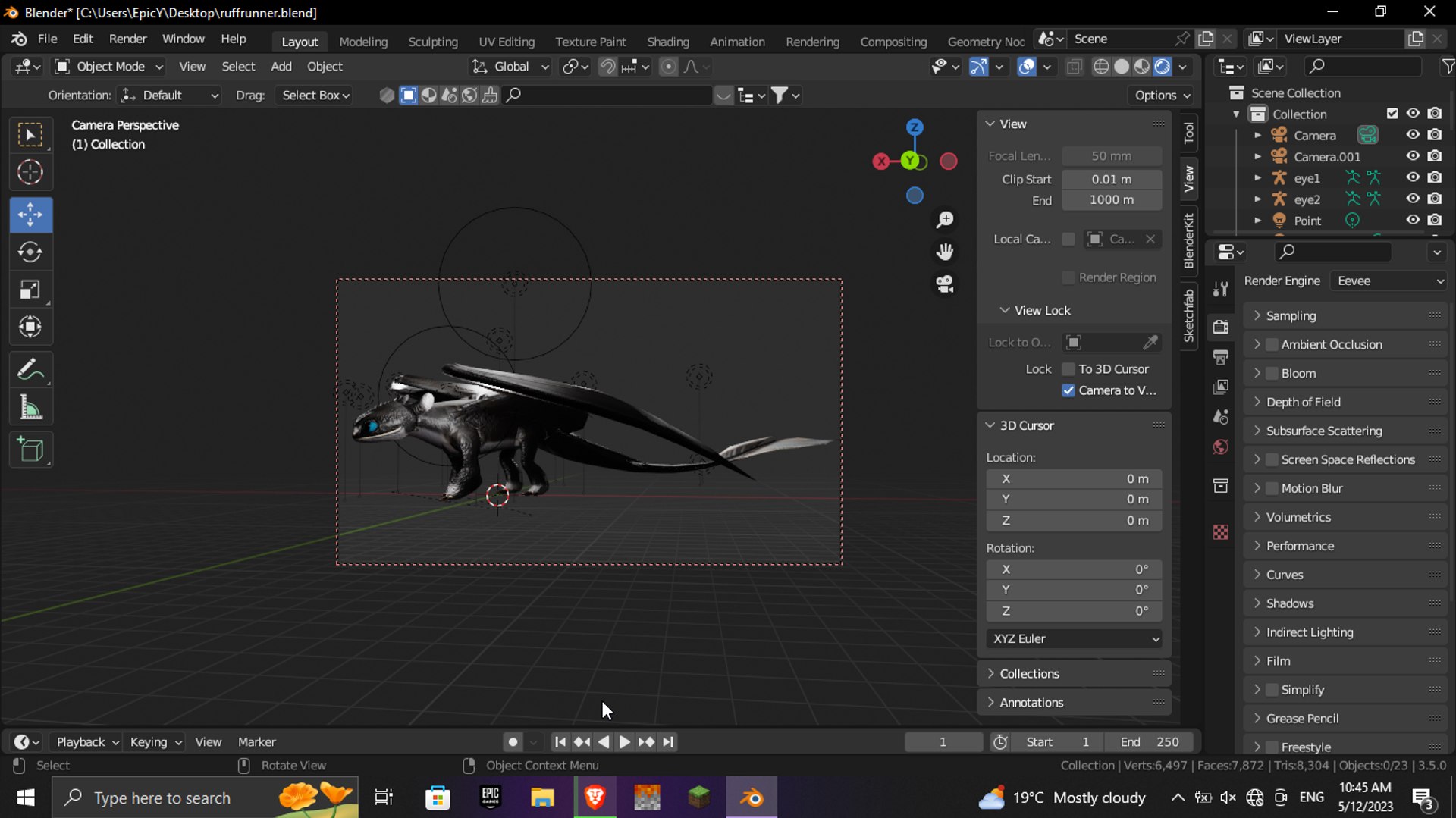Open the Render Engine Eevee dropdown
1456x818 pixels.
1389,281
